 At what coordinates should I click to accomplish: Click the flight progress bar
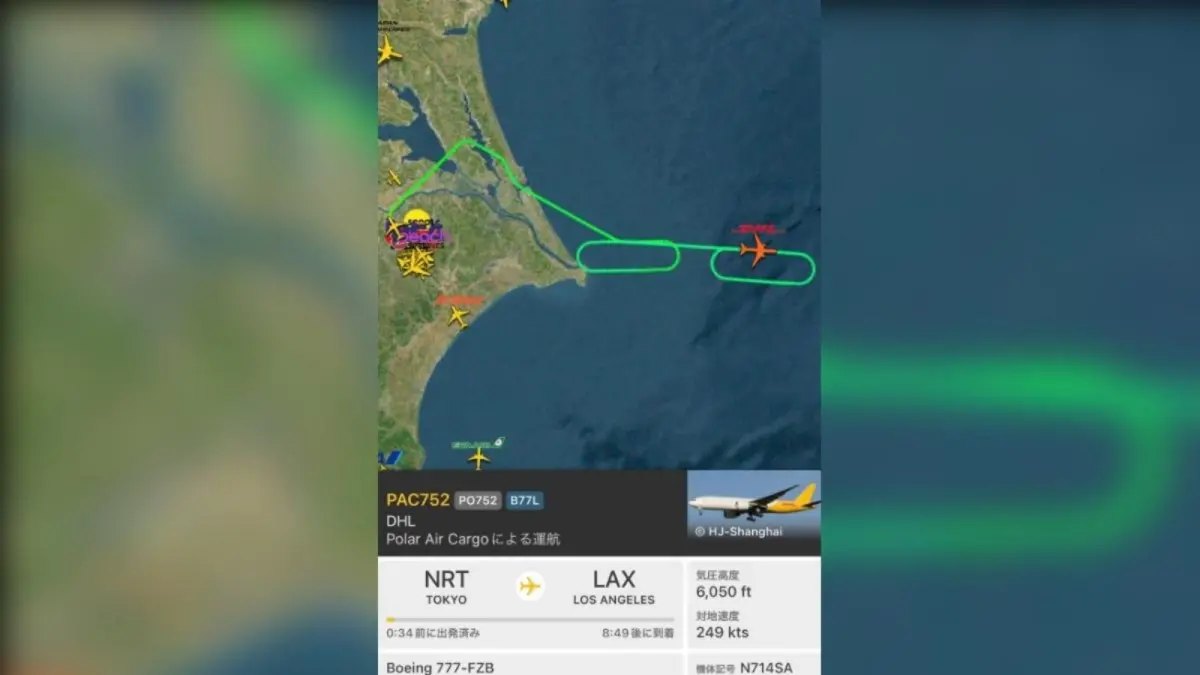530,620
